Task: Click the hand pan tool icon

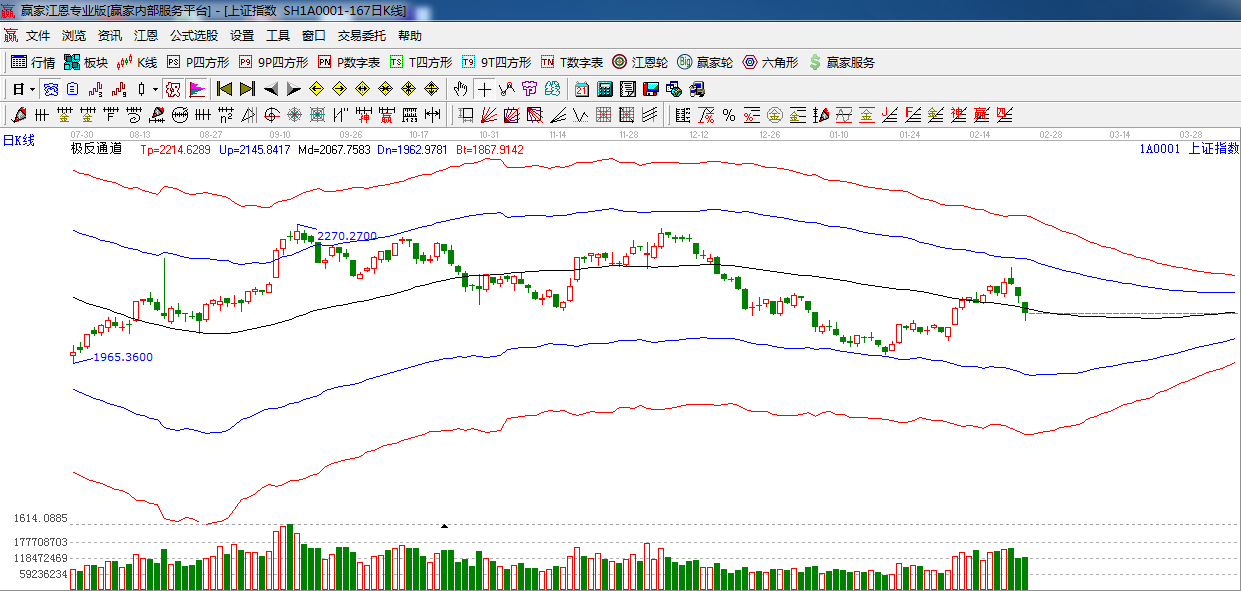Action: (x=460, y=89)
